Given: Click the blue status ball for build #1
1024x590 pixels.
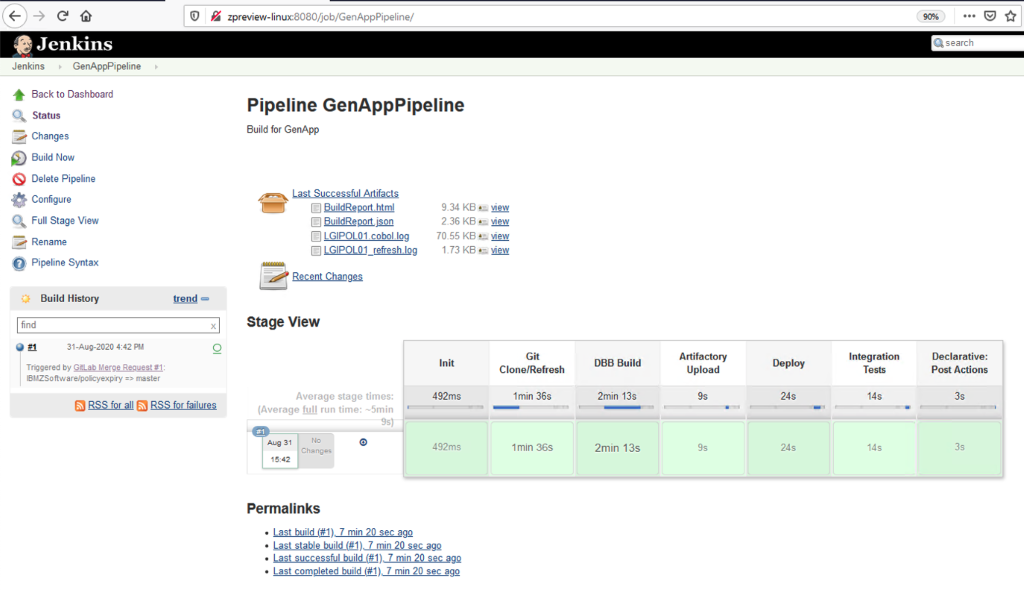Looking at the screenshot, I should [20, 348].
